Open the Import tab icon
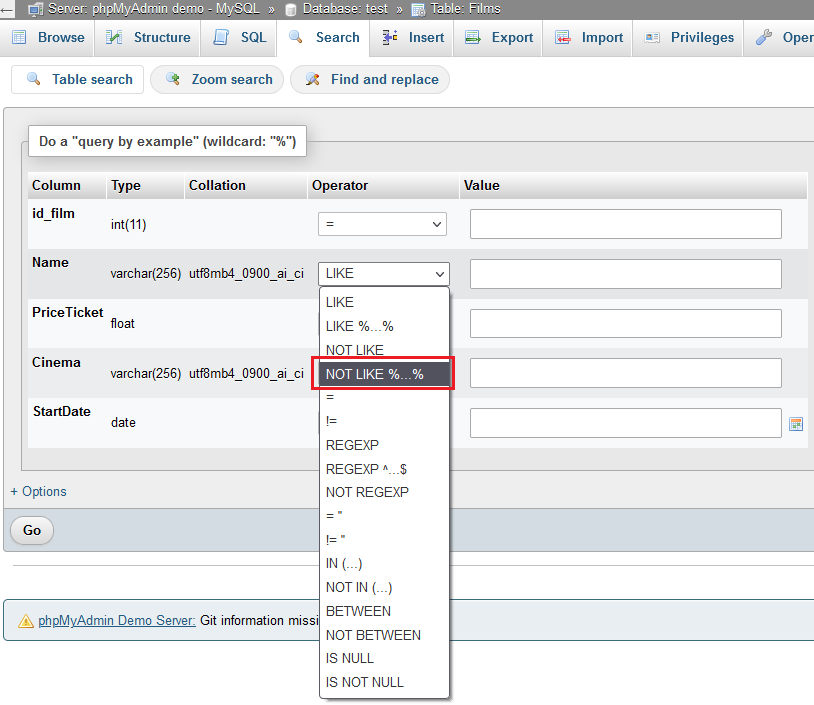The image size is (814, 705). (x=562, y=37)
